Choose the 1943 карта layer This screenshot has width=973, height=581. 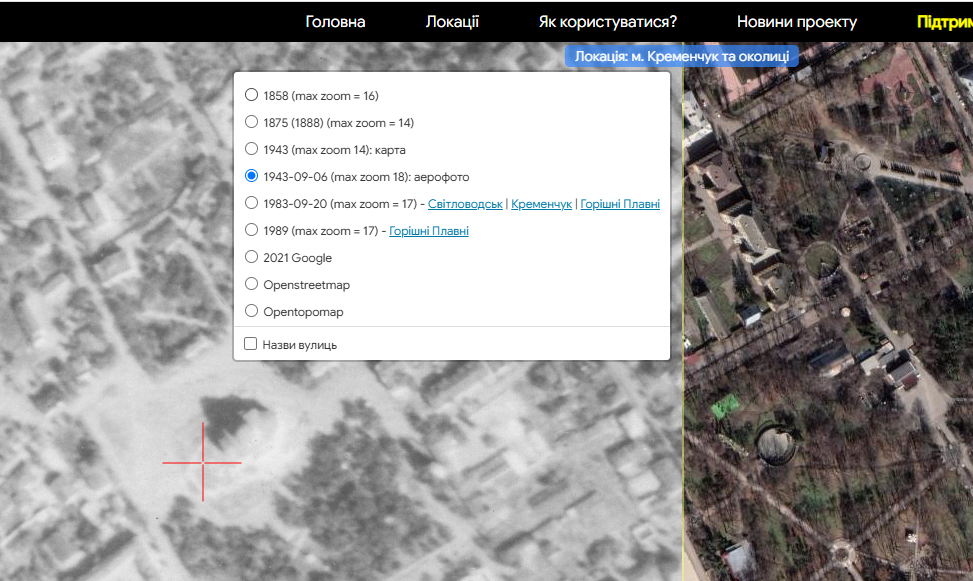tap(252, 150)
